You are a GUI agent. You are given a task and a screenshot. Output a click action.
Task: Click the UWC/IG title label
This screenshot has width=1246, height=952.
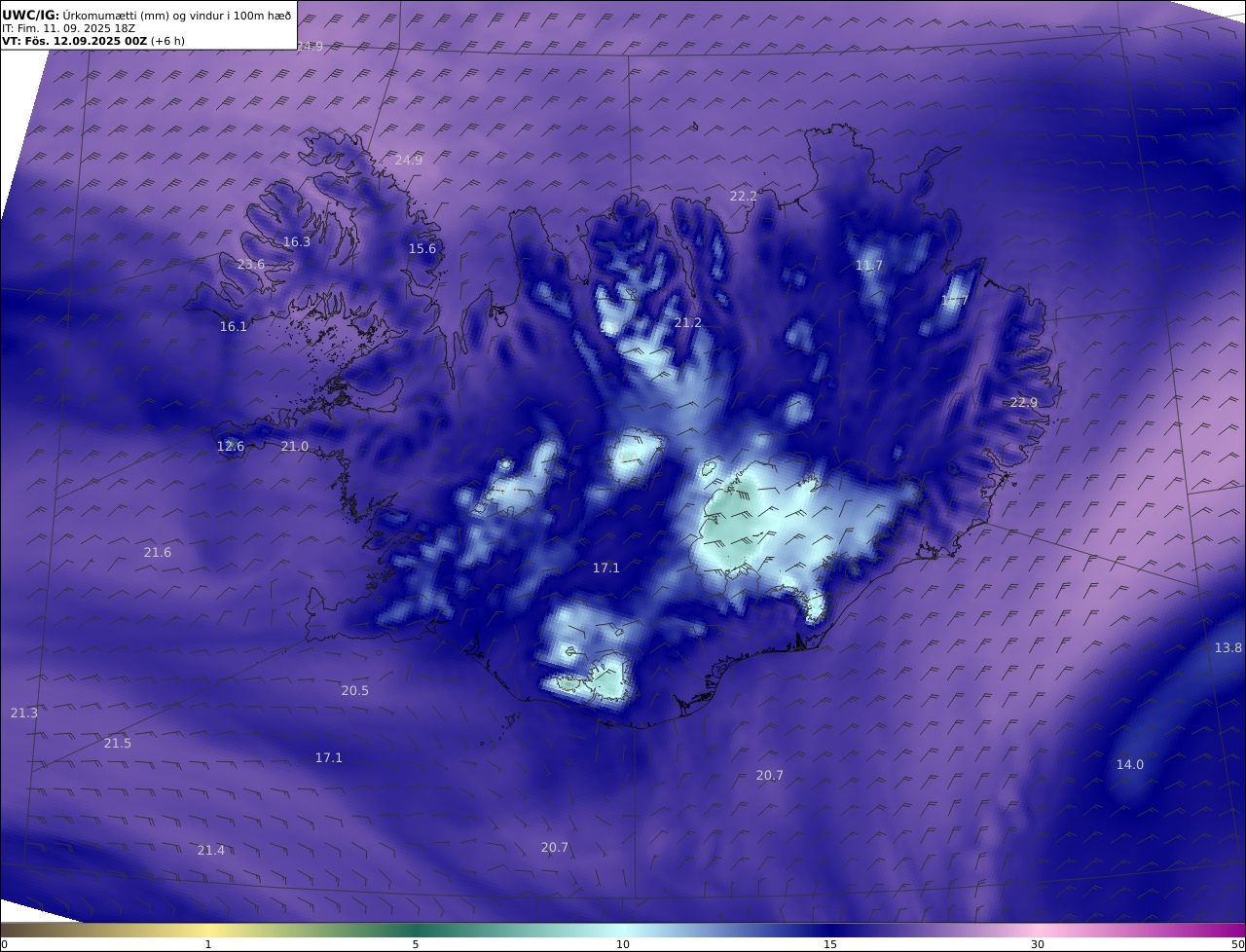click(x=30, y=15)
